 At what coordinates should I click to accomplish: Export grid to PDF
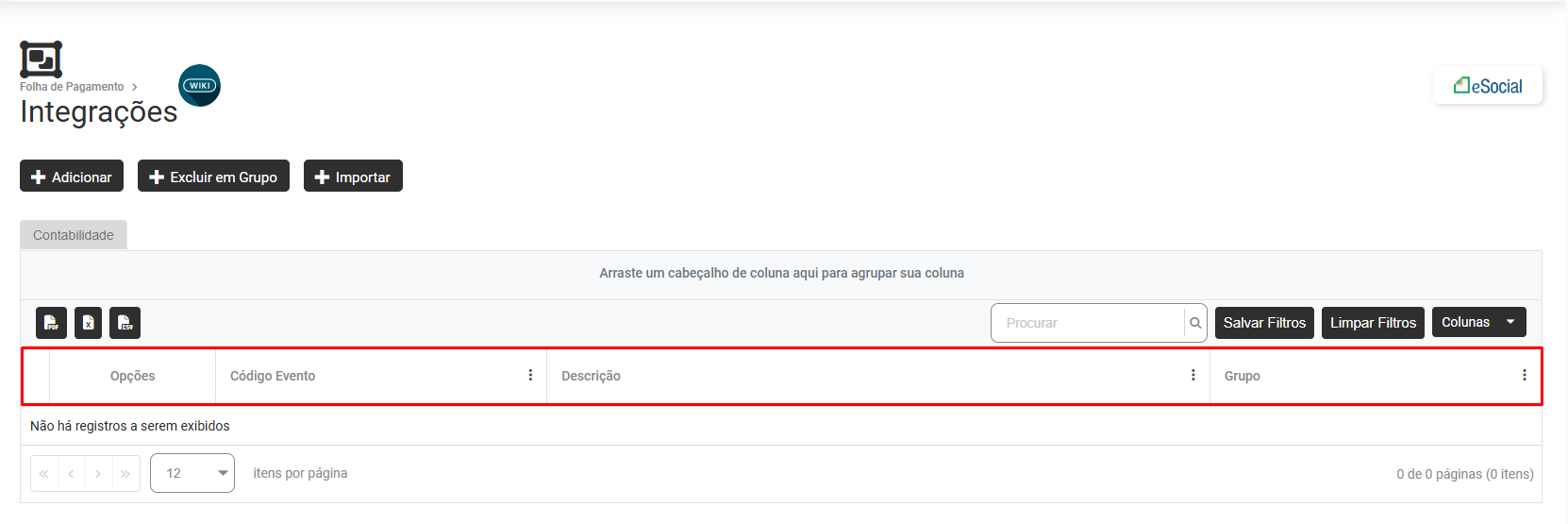(51, 323)
